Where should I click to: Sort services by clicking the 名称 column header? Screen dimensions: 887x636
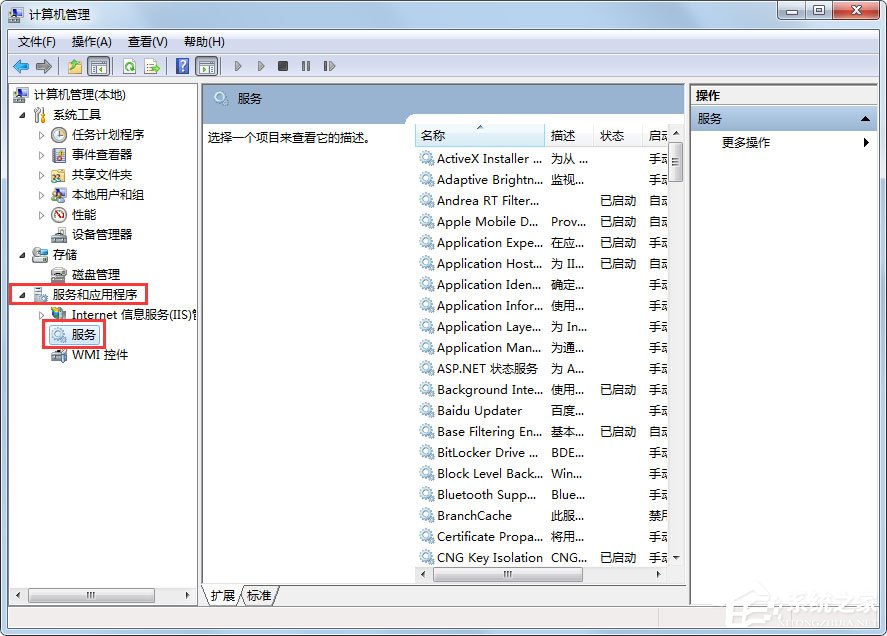coord(452,135)
